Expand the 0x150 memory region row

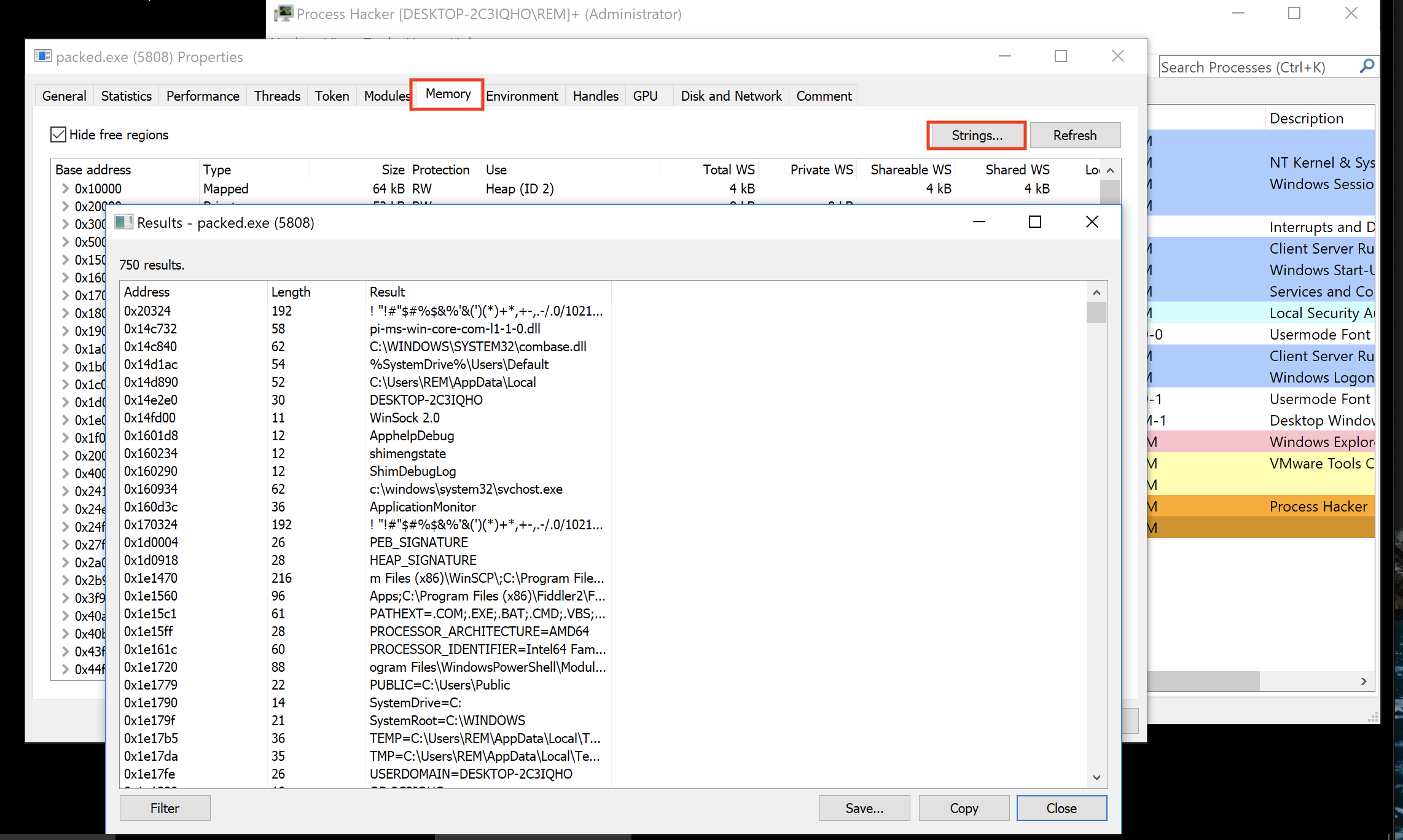pos(65,260)
